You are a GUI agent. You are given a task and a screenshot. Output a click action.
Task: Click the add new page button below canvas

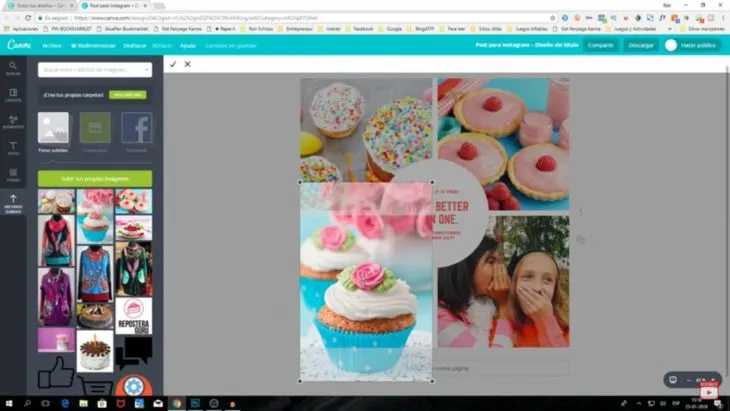pyautogui.click(x=501, y=368)
